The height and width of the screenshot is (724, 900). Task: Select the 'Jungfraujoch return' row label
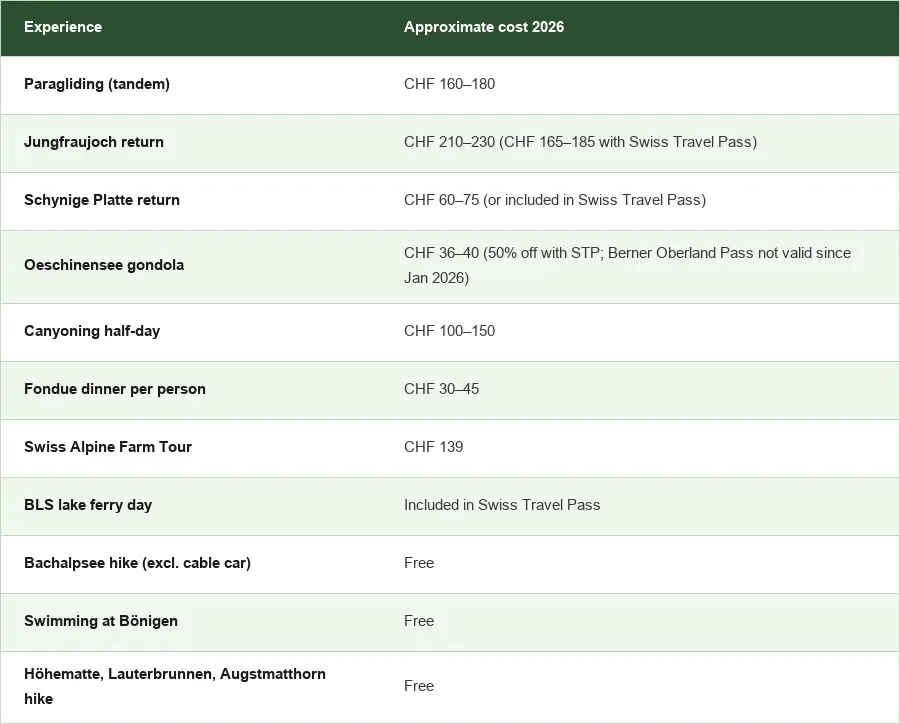click(94, 142)
